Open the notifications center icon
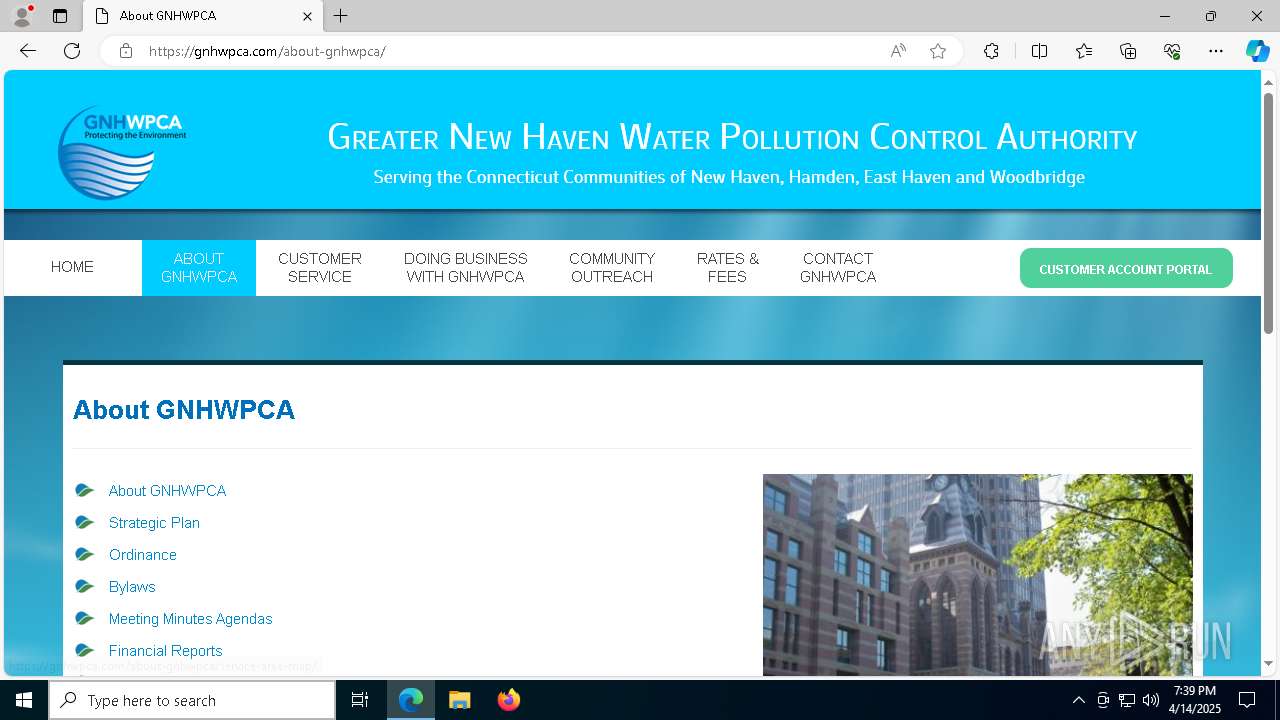 click(x=1247, y=700)
